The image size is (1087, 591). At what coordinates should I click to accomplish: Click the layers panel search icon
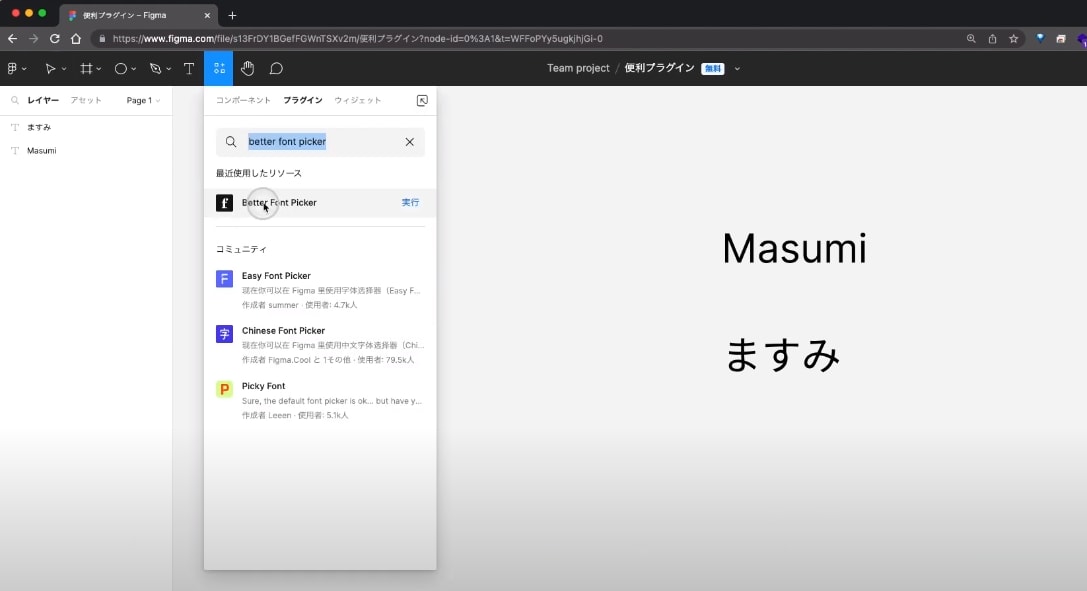pos(15,100)
